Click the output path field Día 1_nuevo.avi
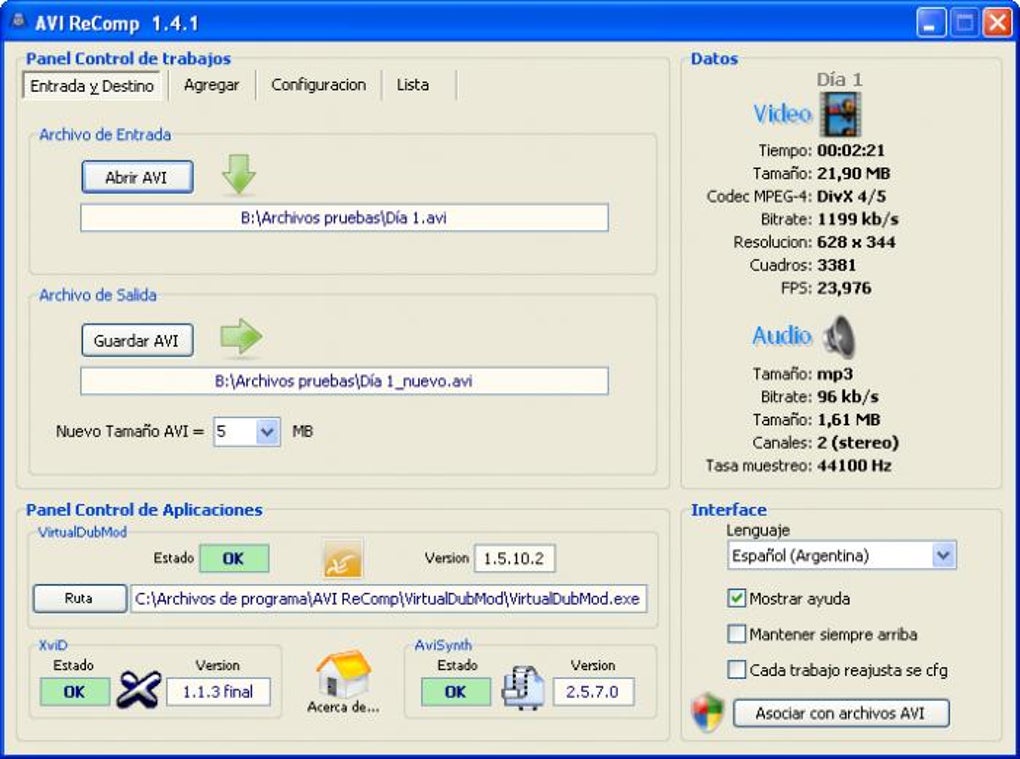 344,381
